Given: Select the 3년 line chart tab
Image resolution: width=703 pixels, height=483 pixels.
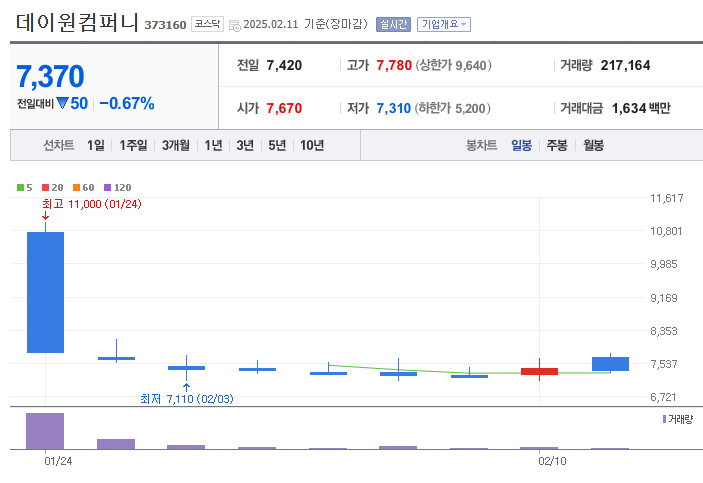Looking at the screenshot, I should [x=245, y=145].
